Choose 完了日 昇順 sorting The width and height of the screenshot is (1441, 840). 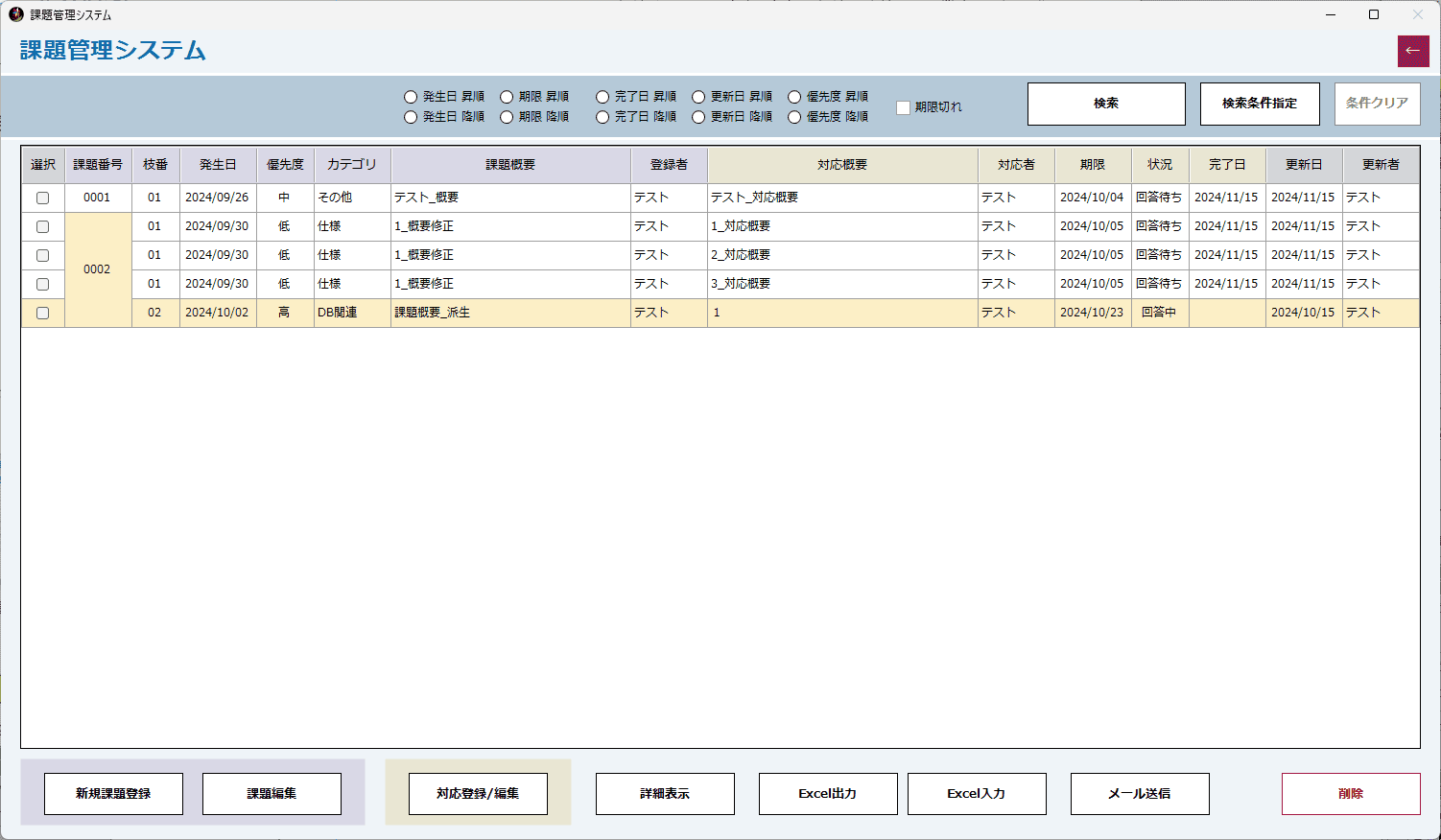pyautogui.click(x=636, y=97)
